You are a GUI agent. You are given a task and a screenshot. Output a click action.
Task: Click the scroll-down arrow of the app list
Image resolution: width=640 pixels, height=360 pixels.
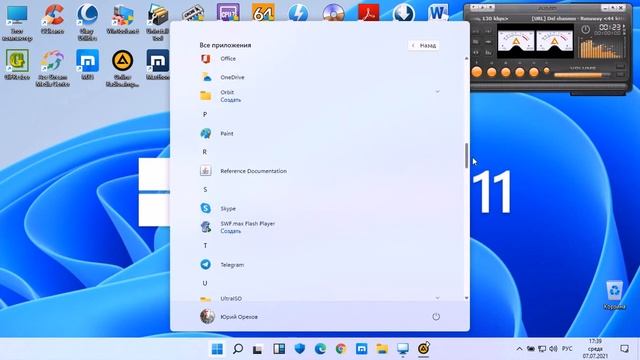[x=467, y=298]
